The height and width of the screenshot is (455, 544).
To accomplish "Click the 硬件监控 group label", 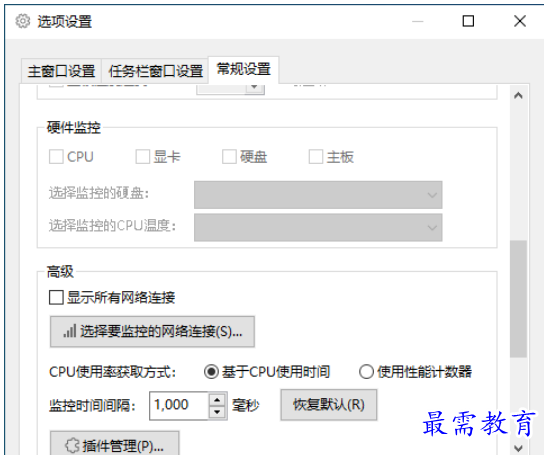I will click(74, 128).
